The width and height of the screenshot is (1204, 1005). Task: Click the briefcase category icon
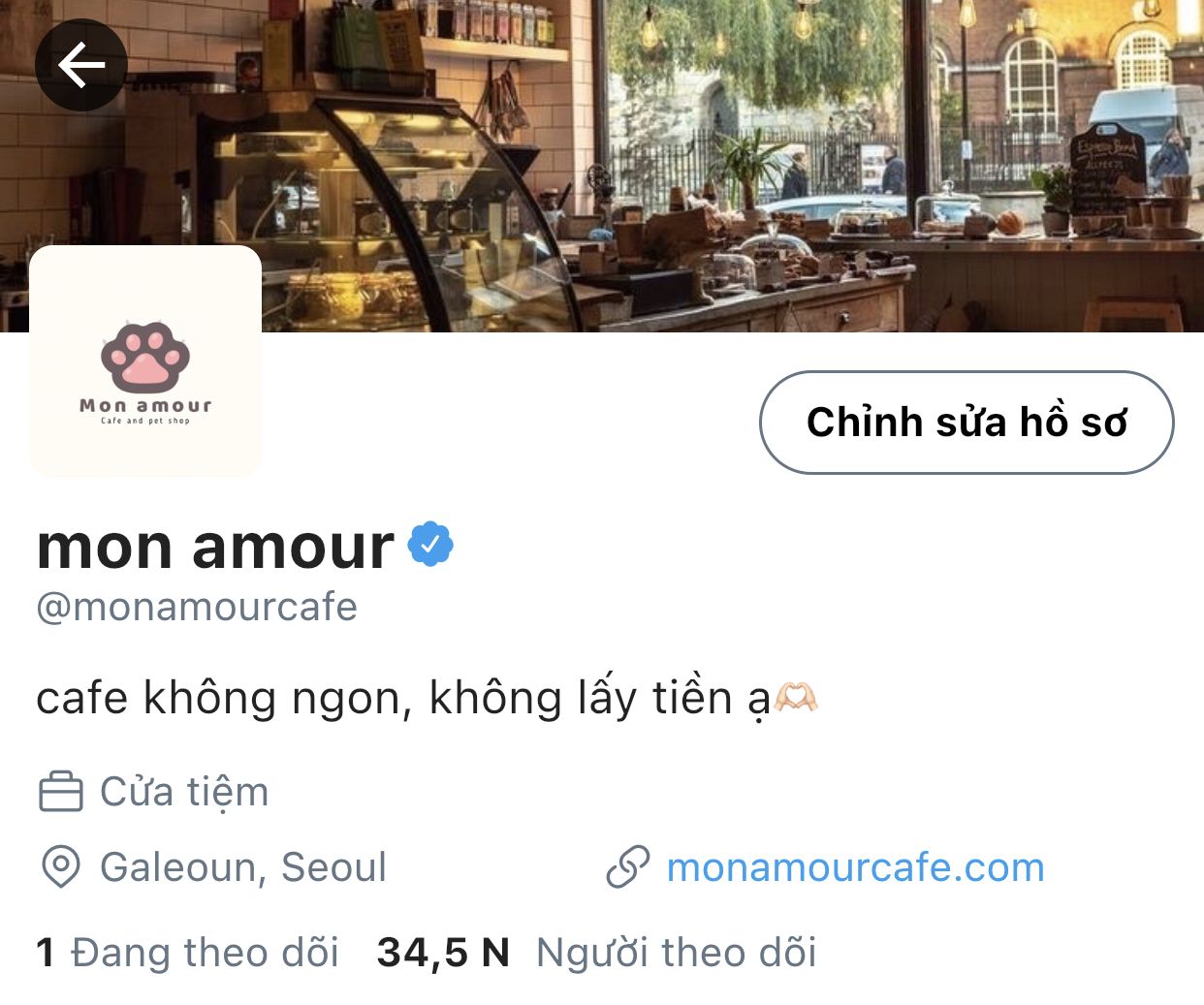[x=61, y=792]
